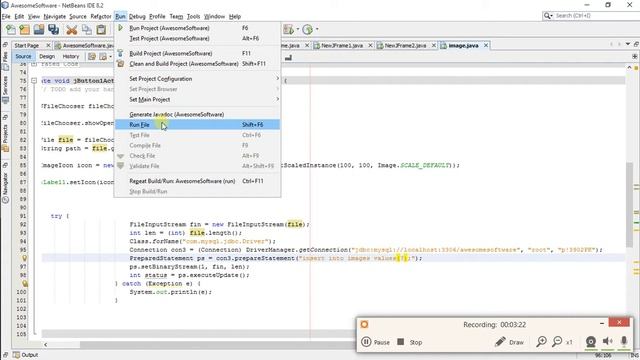Close the image.java tab
640x360 pixels.
coord(486,45)
